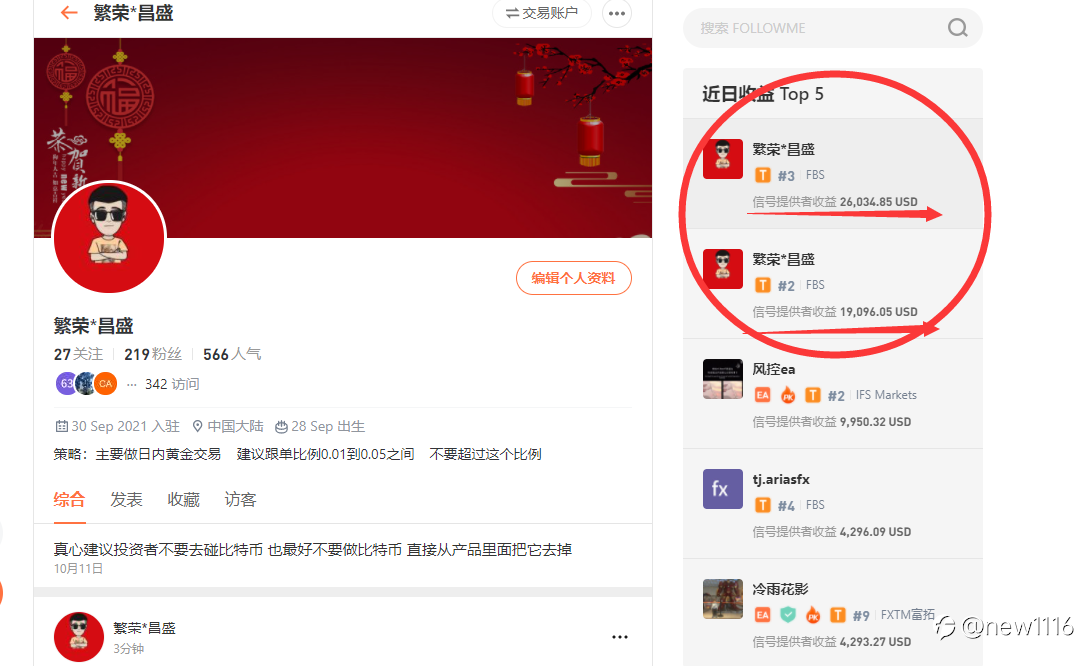This screenshot has height=666, width=1086.
Task: Click the purple fx avatar for tj.ariasfx
Action: tap(722, 489)
